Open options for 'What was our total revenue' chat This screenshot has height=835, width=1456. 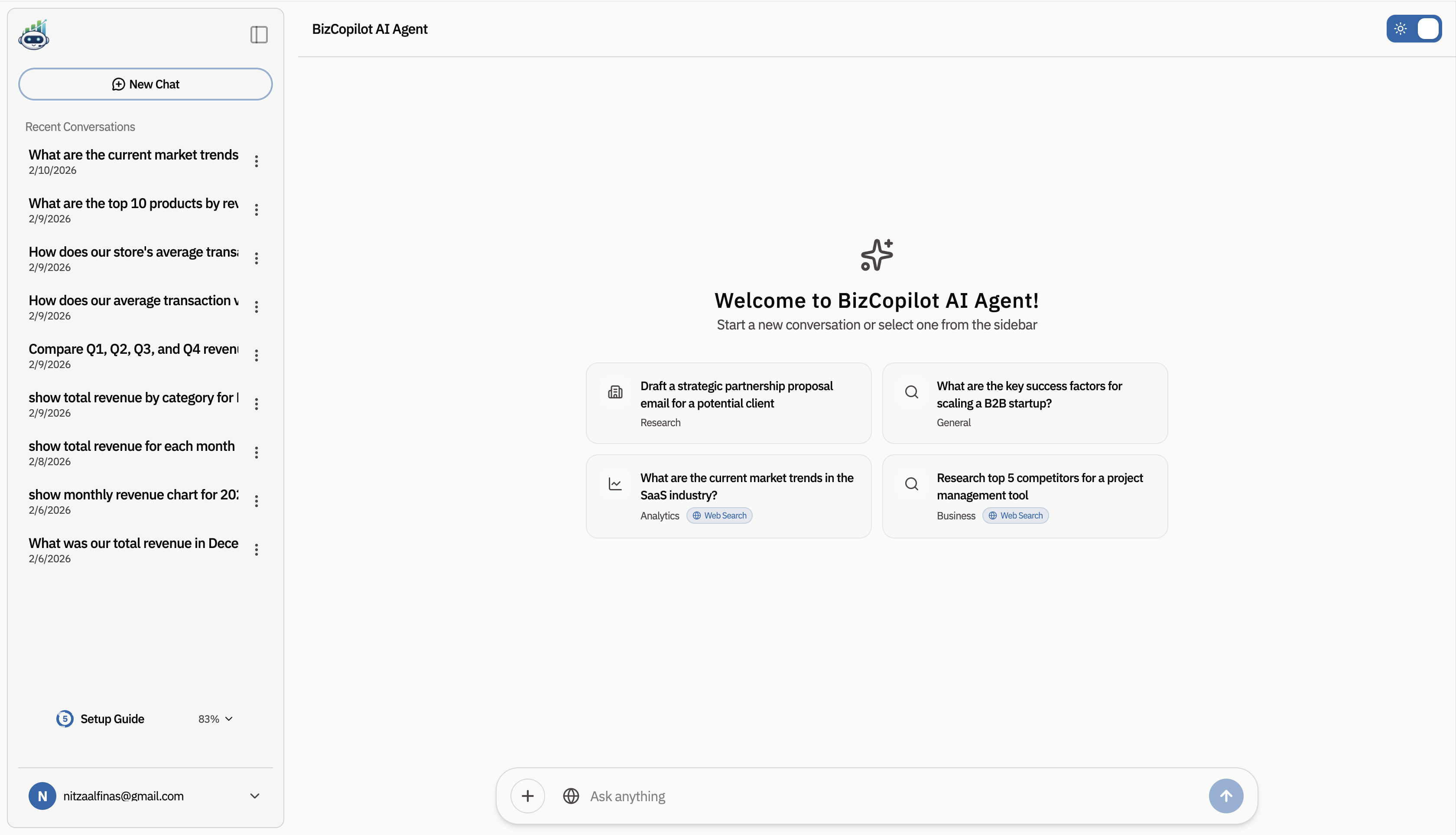click(x=256, y=550)
